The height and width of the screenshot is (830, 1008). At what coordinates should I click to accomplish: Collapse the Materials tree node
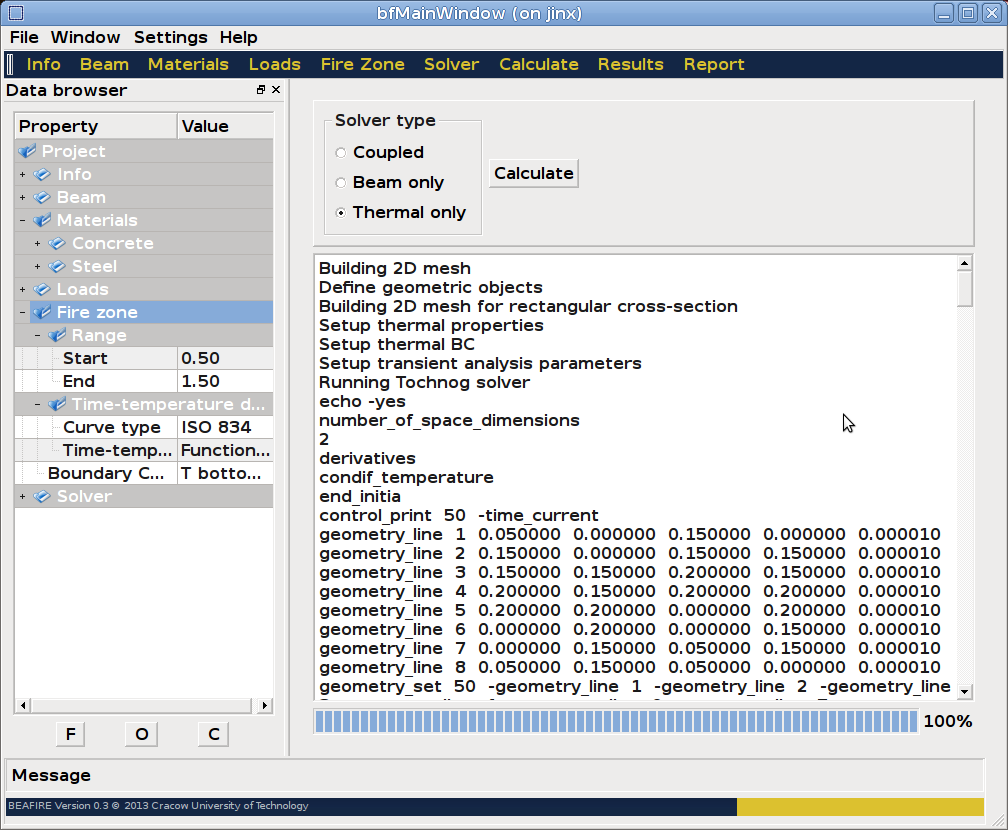(22, 221)
